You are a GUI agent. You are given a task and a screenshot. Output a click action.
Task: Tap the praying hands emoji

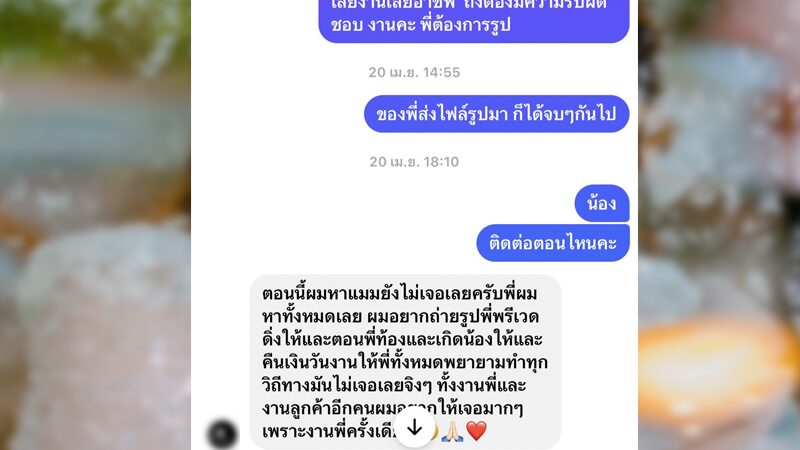pos(452,431)
